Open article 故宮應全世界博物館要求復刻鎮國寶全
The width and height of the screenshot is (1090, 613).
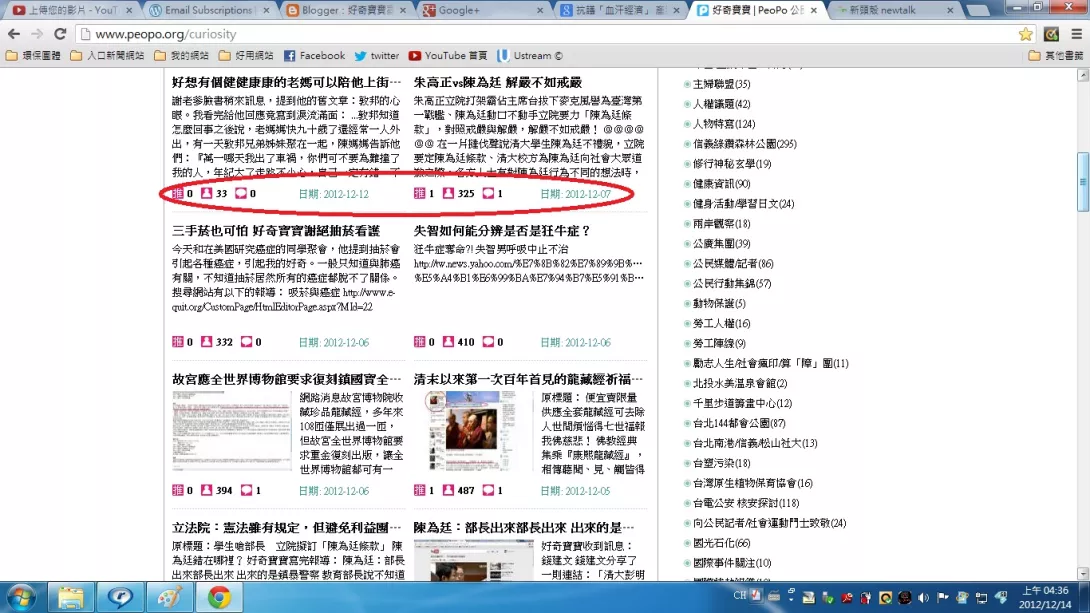coord(286,379)
